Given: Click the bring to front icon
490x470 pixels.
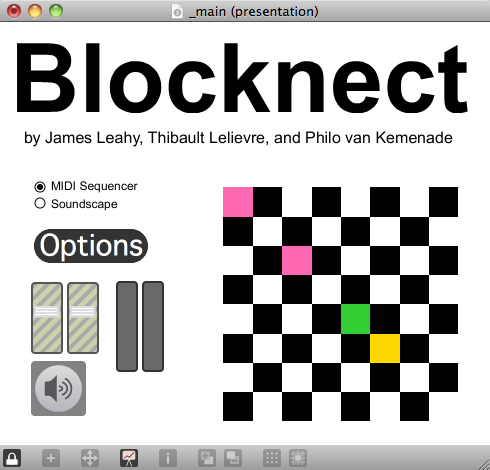Looking at the screenshot, I should pos(207,458).
